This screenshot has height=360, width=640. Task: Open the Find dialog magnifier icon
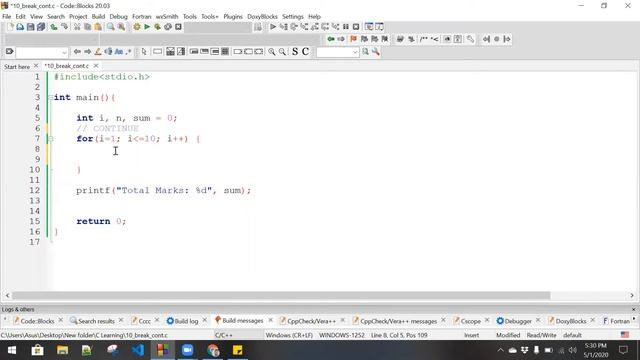click(x=111, y=27)
